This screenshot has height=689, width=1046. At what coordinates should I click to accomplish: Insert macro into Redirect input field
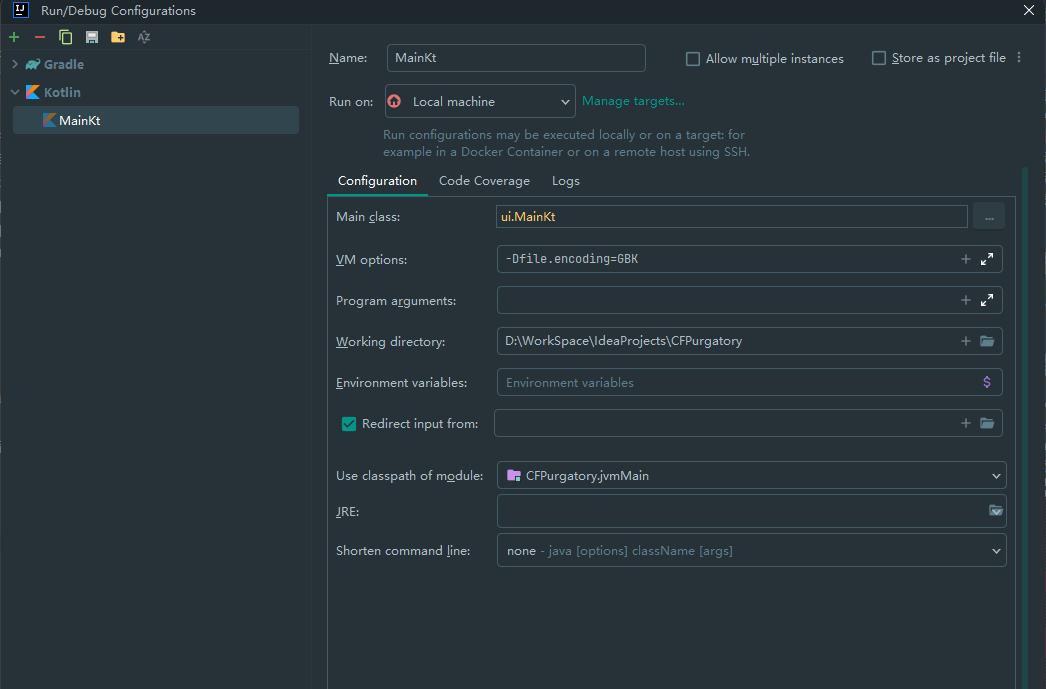click(x=965, y=423)
